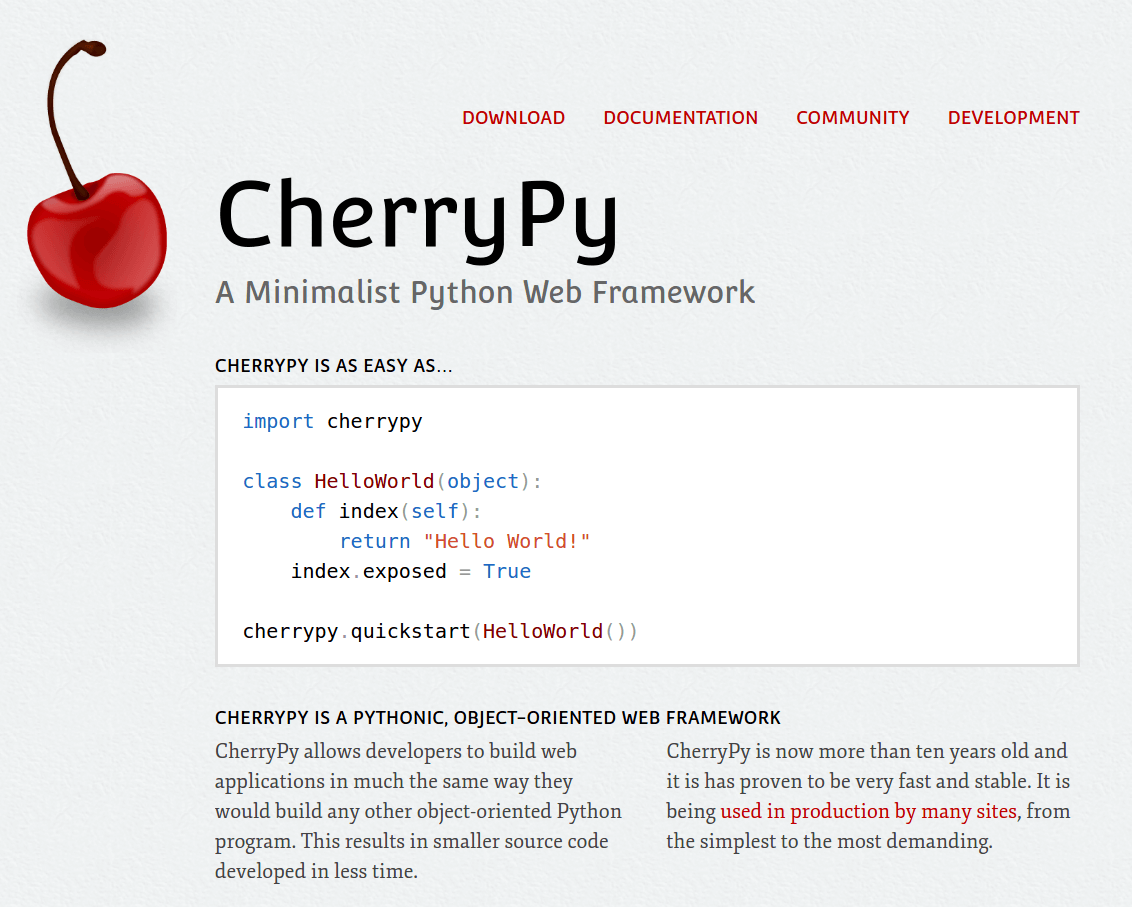Click the "cherrypy.quickstart(HelloWorld())" code line

click(440, 631)
